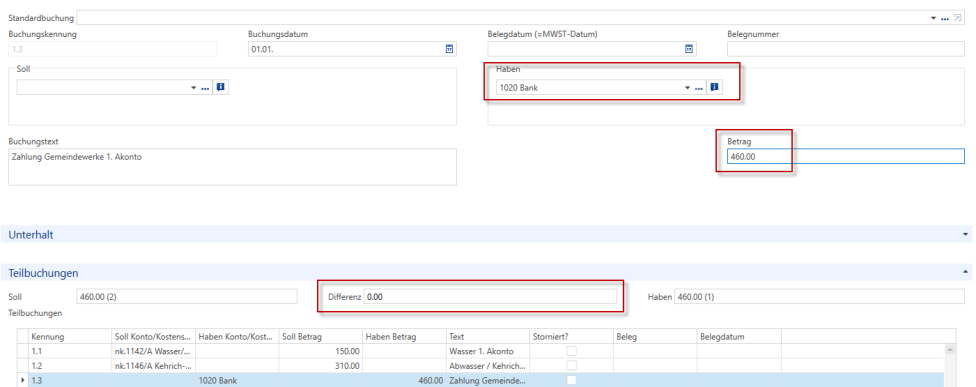Toggle Storniert checkbox for row 1.1

(x=571, y=351)
